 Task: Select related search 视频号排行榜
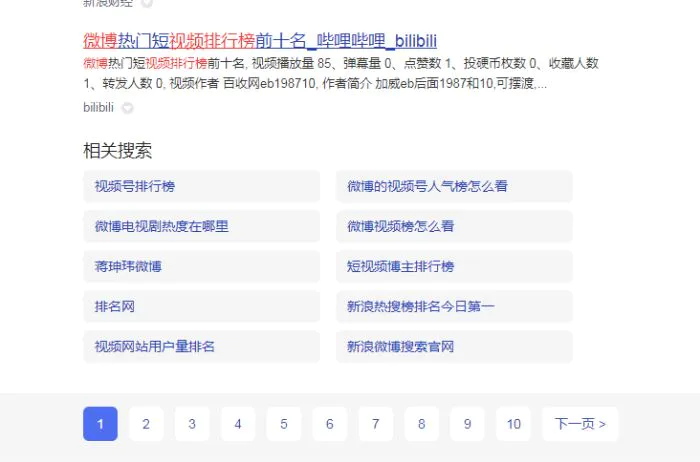click(201, 186)
